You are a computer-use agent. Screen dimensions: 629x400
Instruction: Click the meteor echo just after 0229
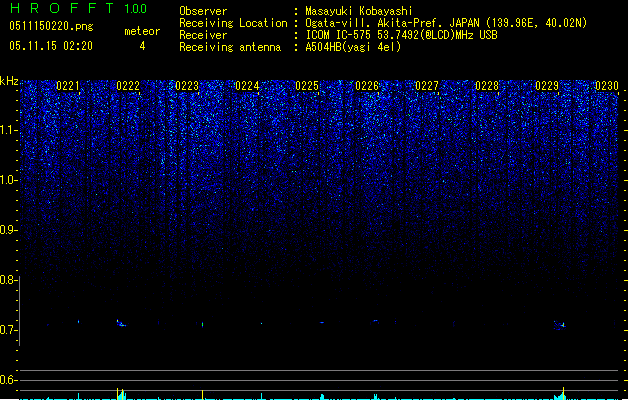coord(560,325)
